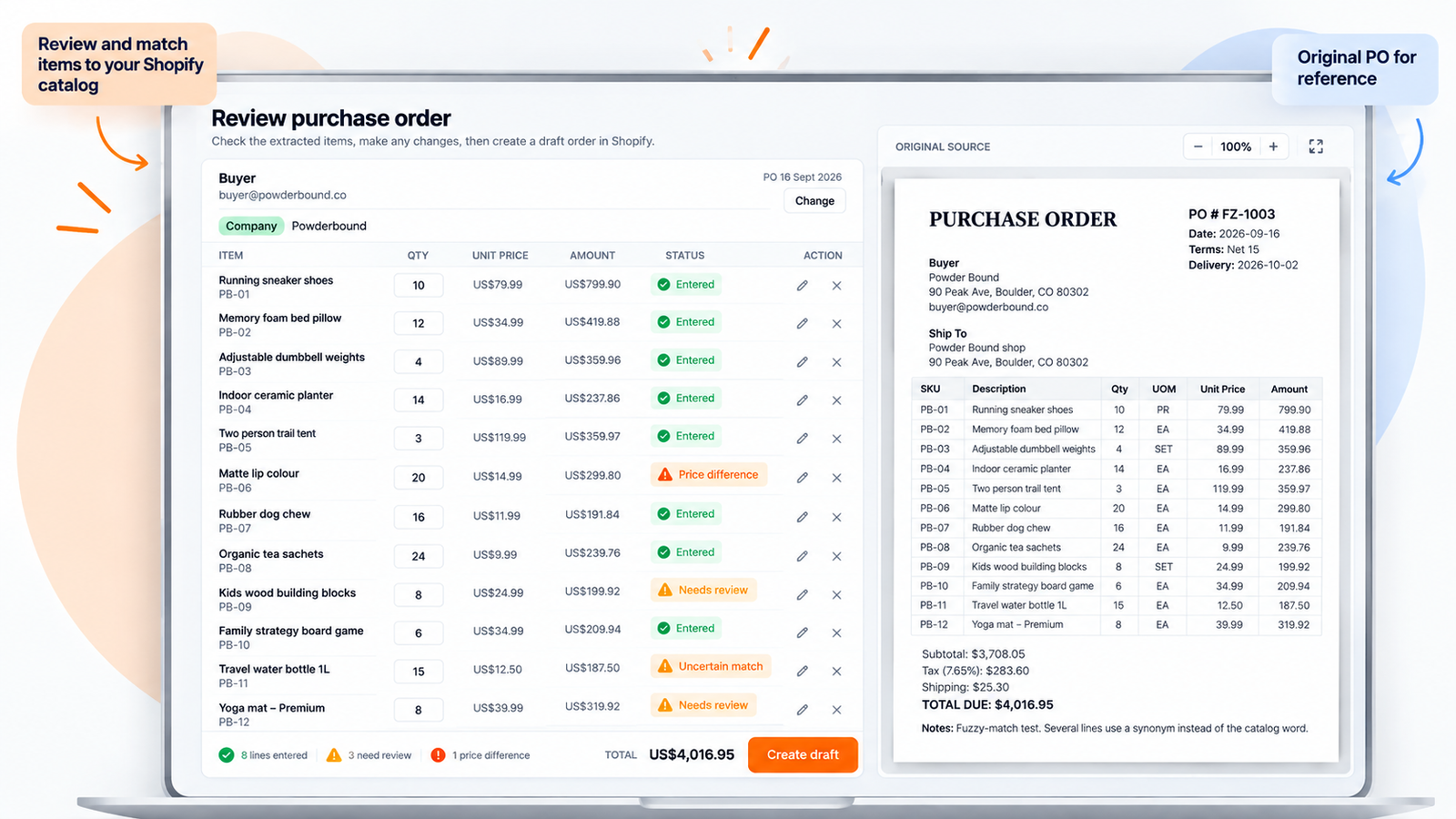Remove the Matte lip colour line
The width and height of the screenshot is (1456, 819).
[x=836, y=478]
